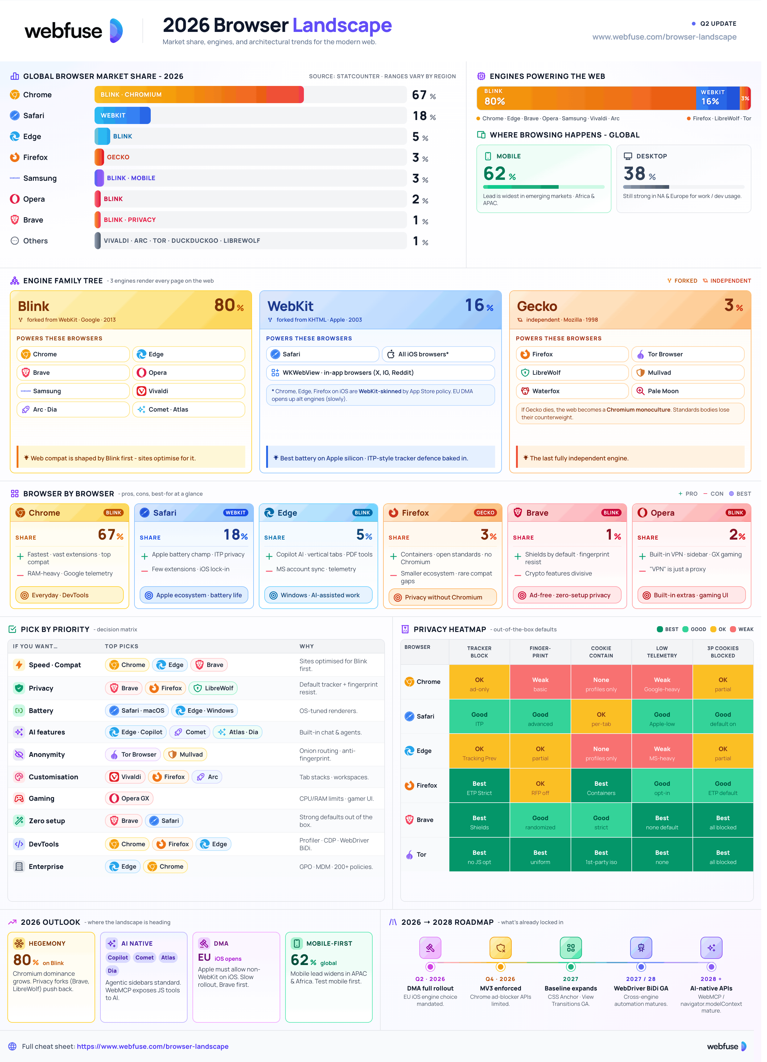Click Firefox's 'Best Containers' Cookie Contain cell

point(601,786)
